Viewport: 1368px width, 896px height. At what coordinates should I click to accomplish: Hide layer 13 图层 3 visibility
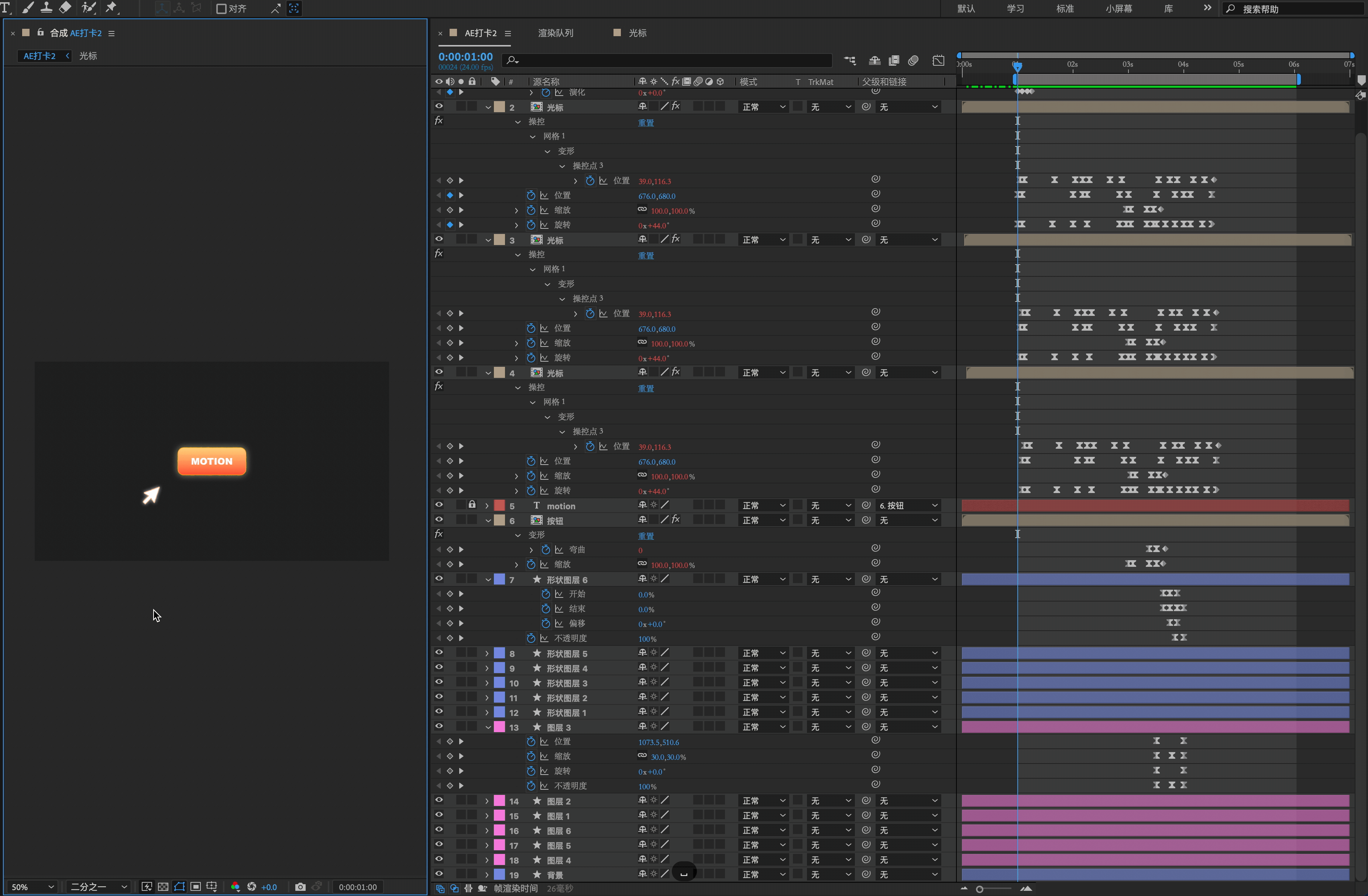click(x=439, y=727)
